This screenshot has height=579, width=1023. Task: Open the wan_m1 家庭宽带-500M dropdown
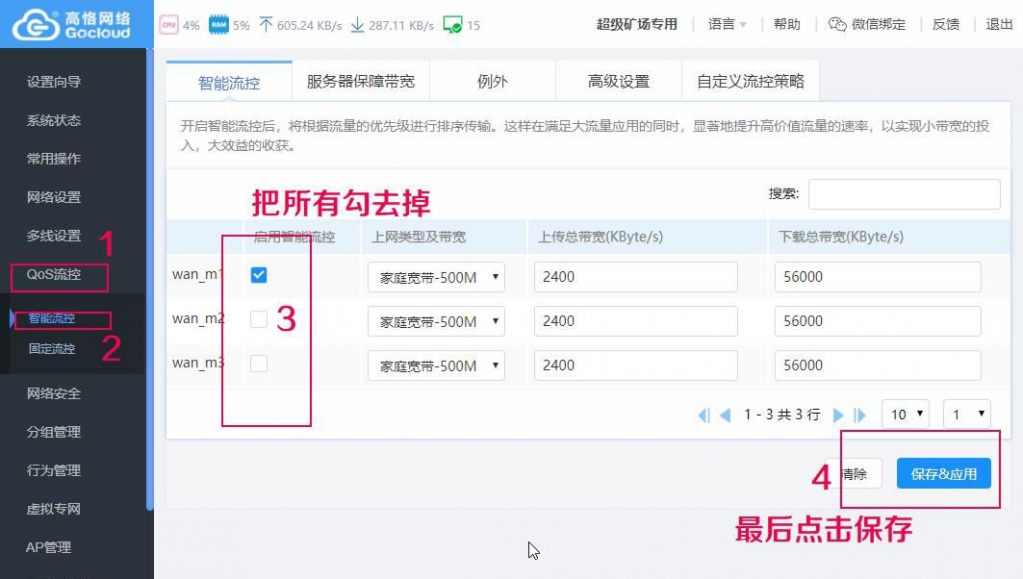pyautogui.click(x=436, y=277)
